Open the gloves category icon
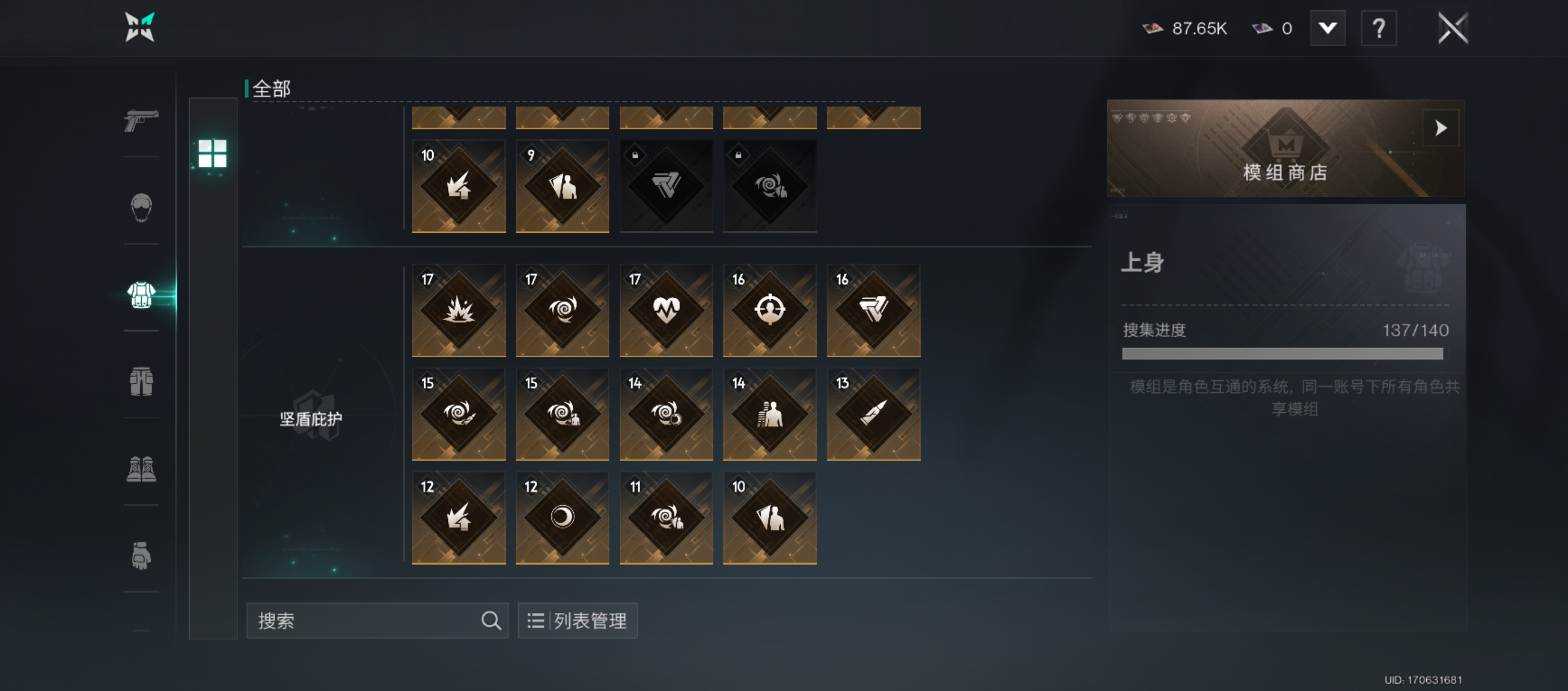1568x691 pixels. click(141, 556)
